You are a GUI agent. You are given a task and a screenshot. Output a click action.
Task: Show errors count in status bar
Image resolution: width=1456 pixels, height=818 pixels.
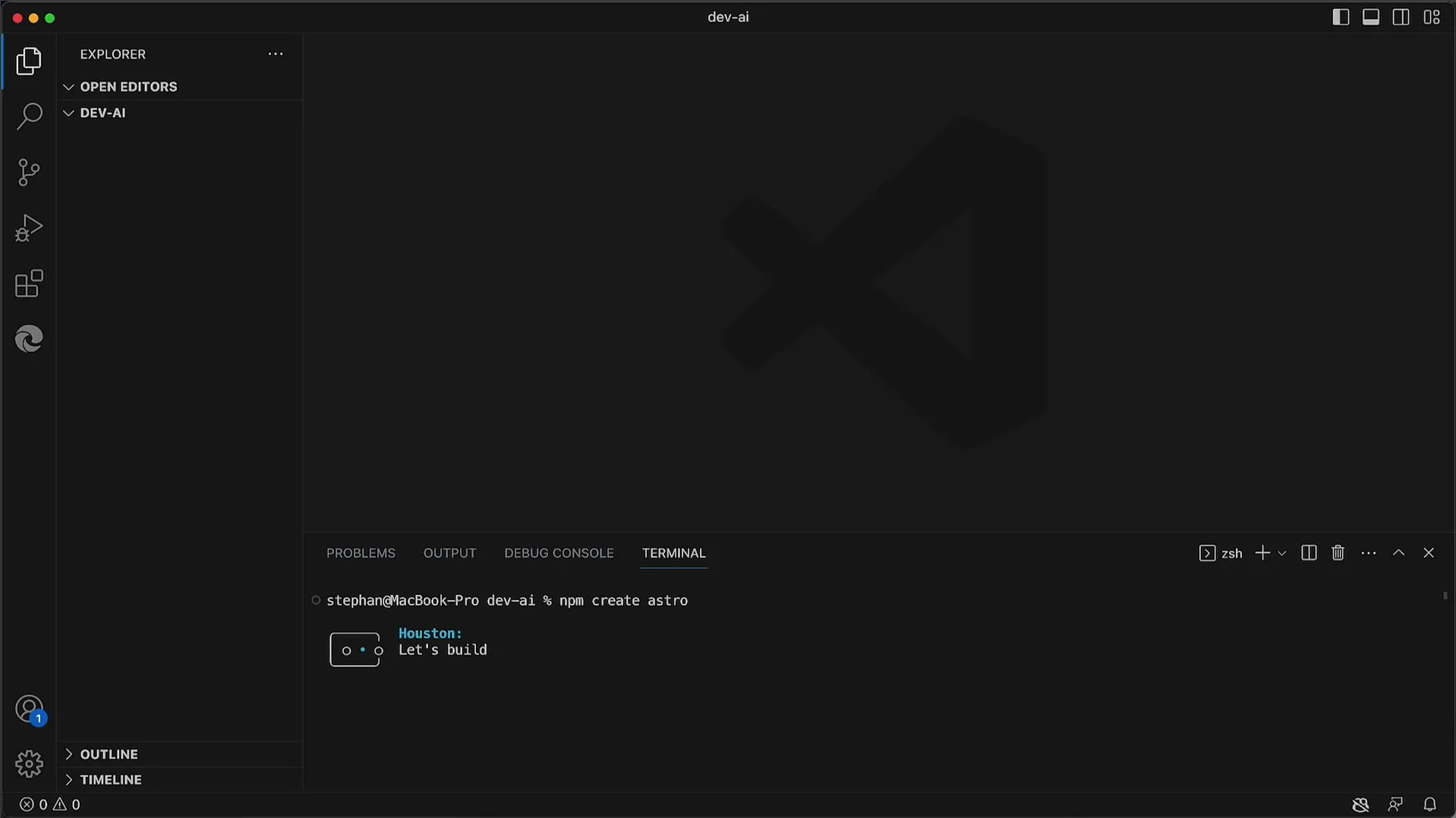(33, 804)
